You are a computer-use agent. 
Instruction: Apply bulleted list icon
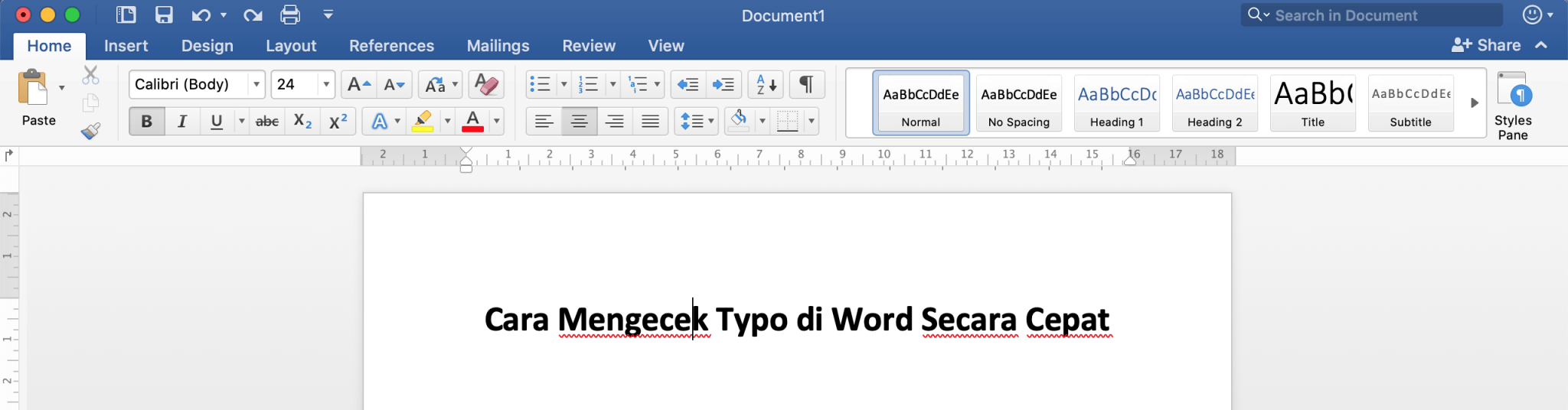coord(541,84)
